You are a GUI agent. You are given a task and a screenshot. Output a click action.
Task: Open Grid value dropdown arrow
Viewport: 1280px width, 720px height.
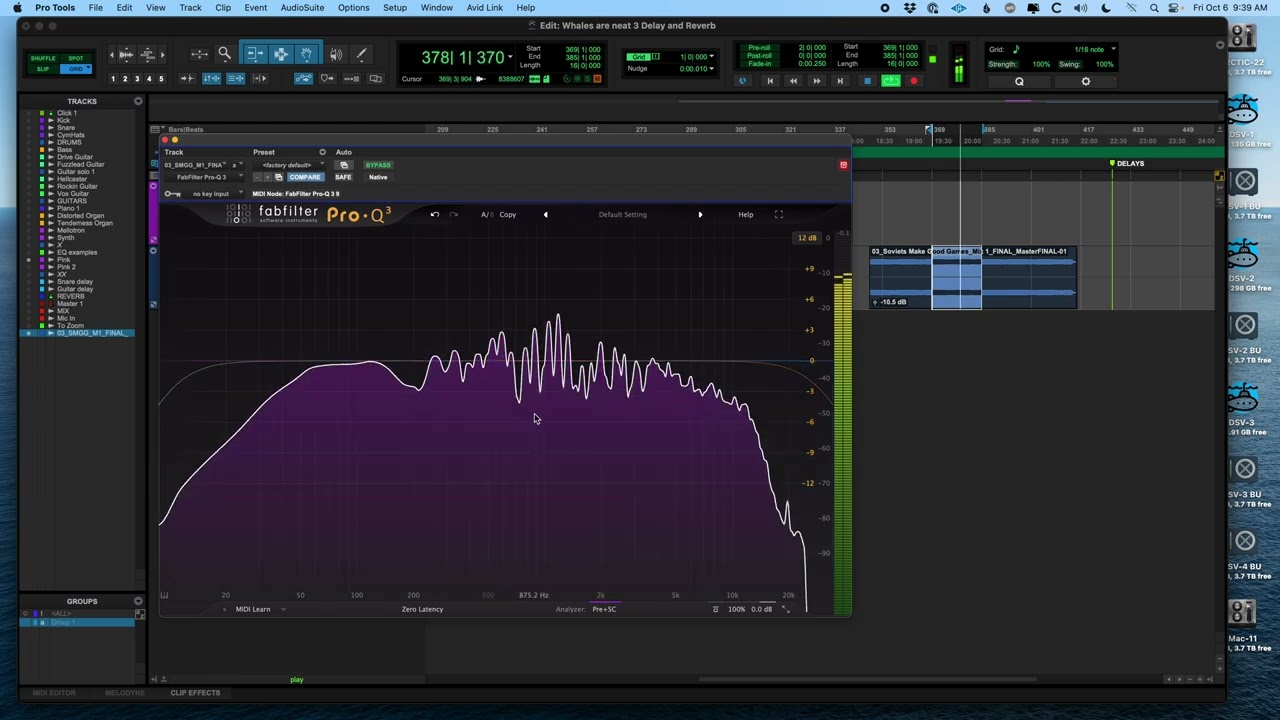pos(711,57)
